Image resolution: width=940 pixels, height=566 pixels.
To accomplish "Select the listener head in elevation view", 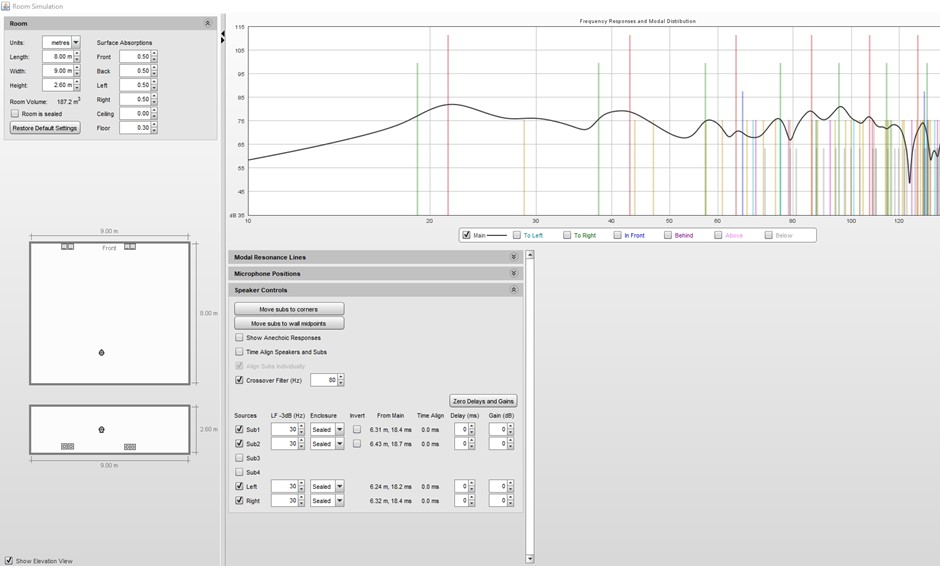I will click(x=101, y=430).
